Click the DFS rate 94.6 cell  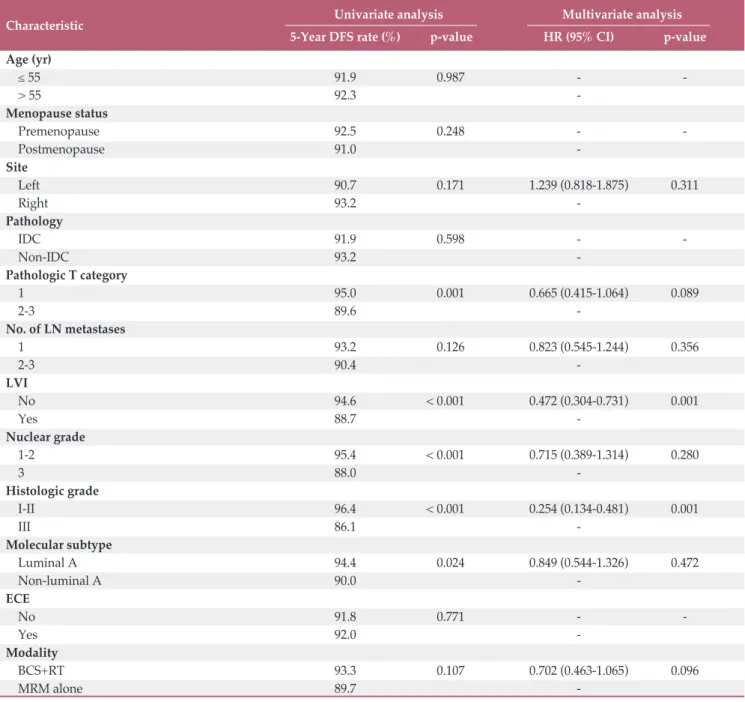coord(345,401)
